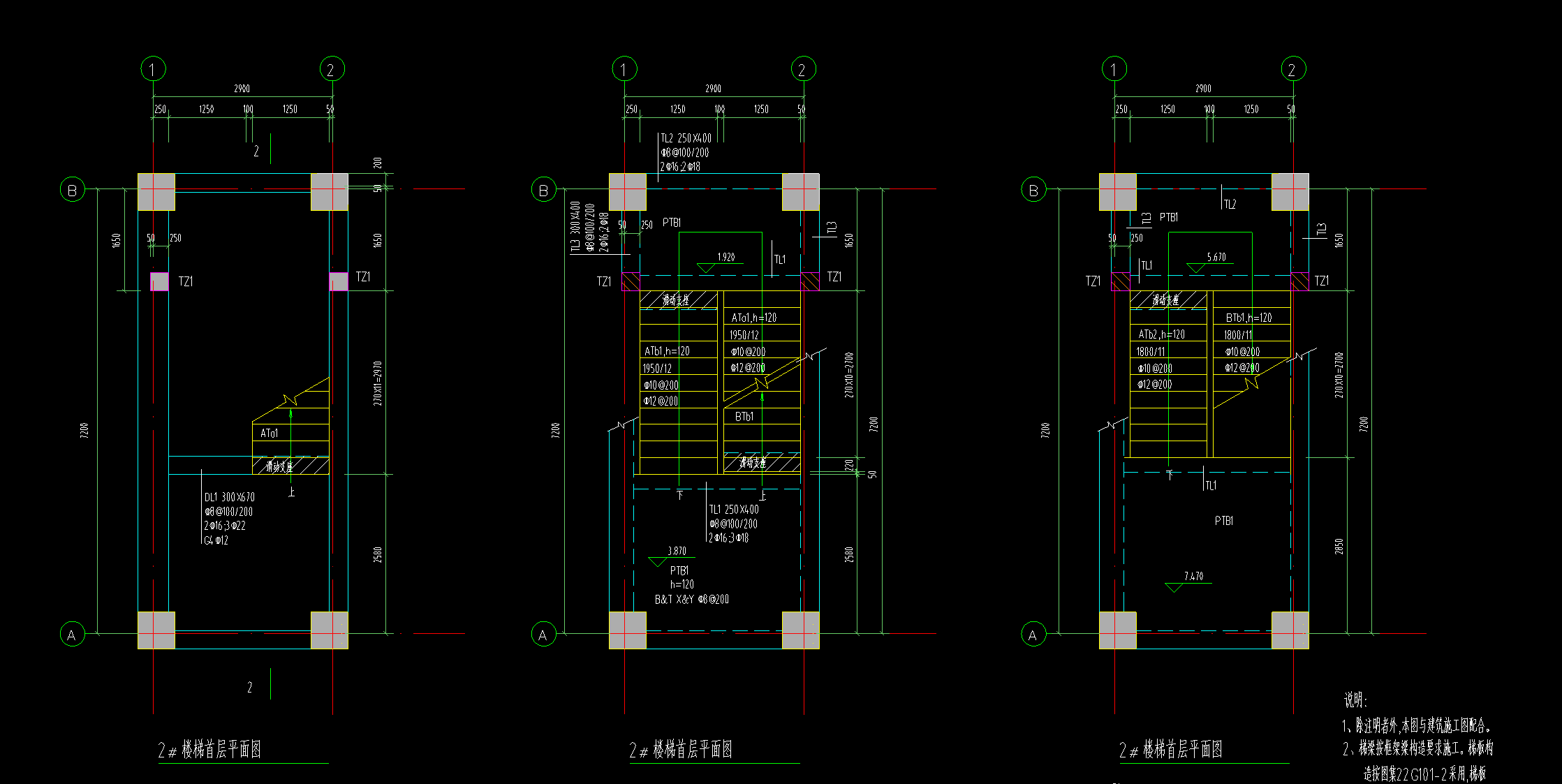Viewport: 1562px width, 784px height.
Task: Select 'PTB1' label below TL1 in right plan
Action: point(1224,521)
